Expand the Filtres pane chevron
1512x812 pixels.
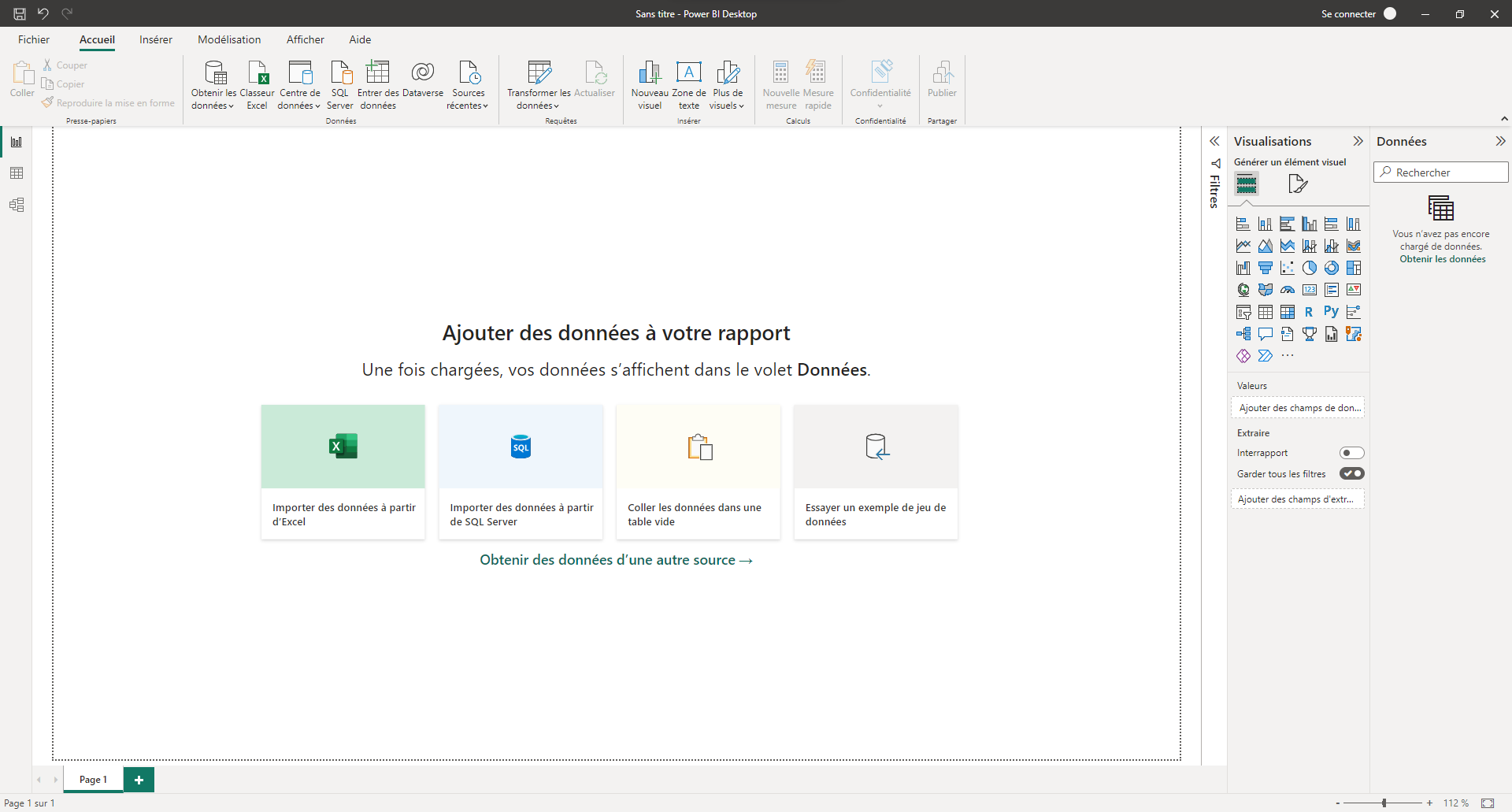point(1214,141)
